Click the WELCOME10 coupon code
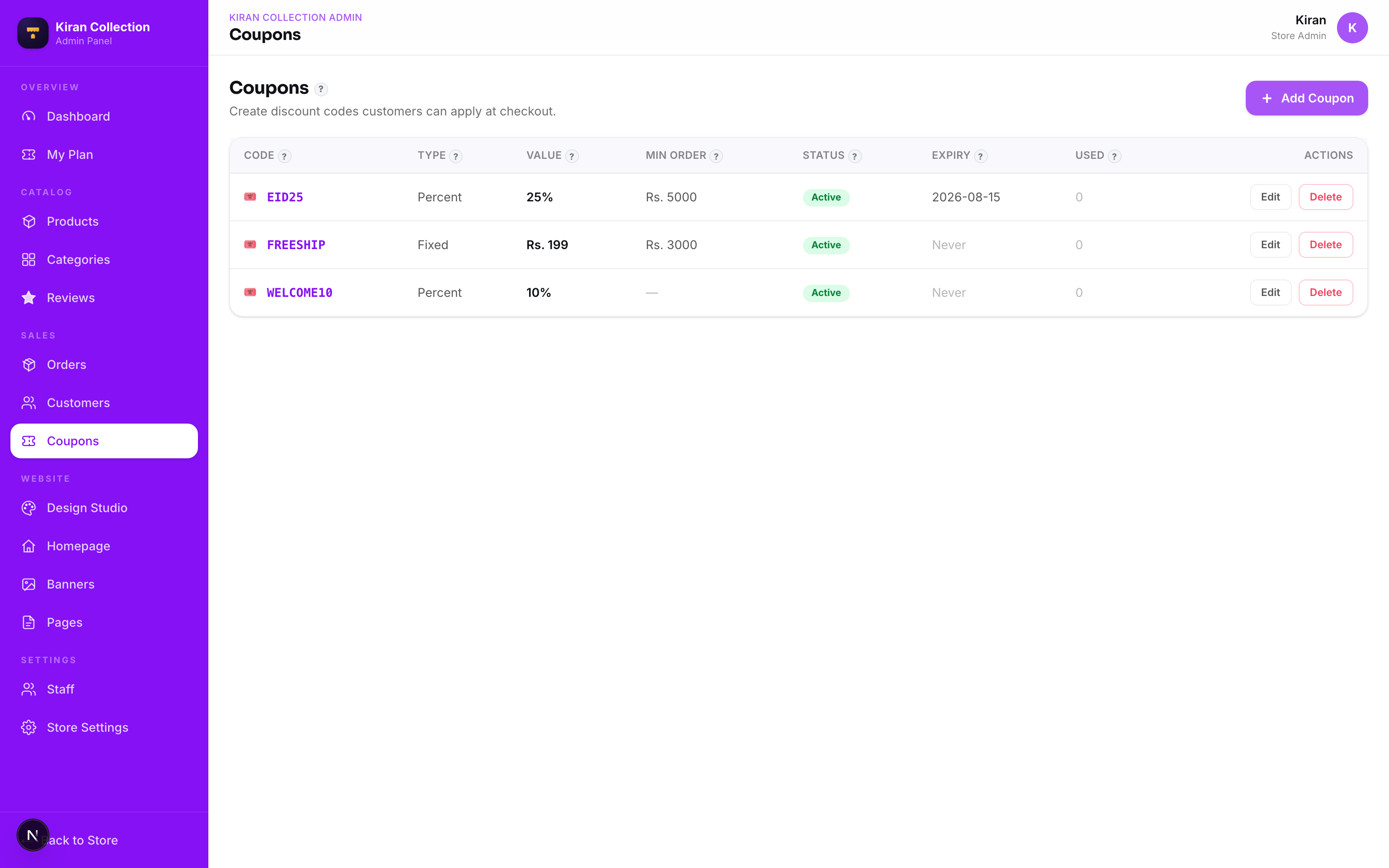 [x=300, y=292]
